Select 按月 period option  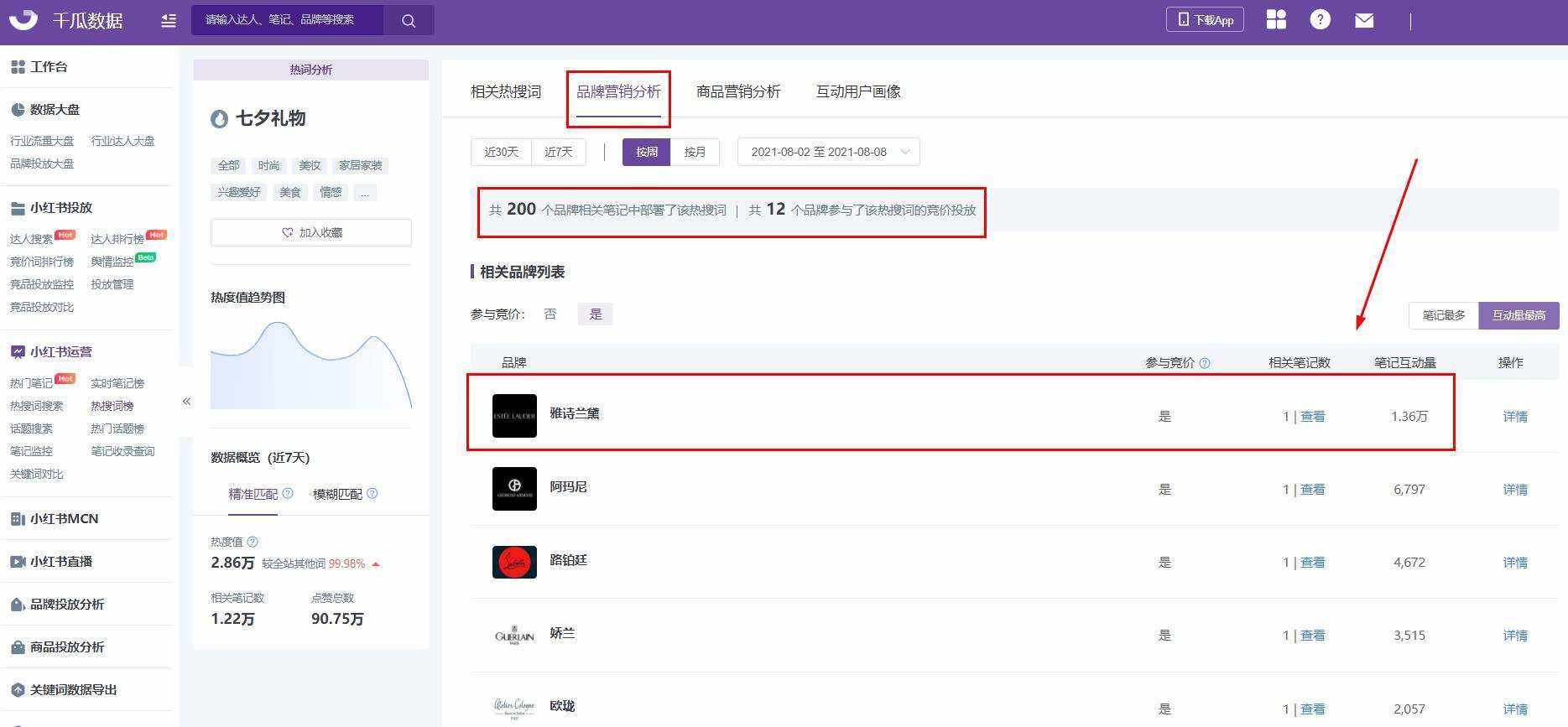tap(695, 152)
